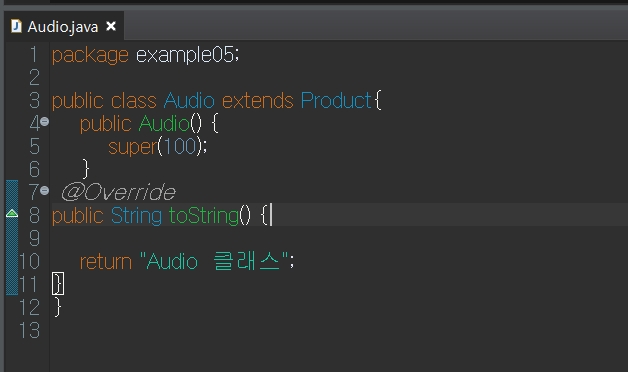Image resolution: width=628 pixels, height=372 pixels.
Task: Click the return keyword on line 10
Action: click(x=106, y=262)
